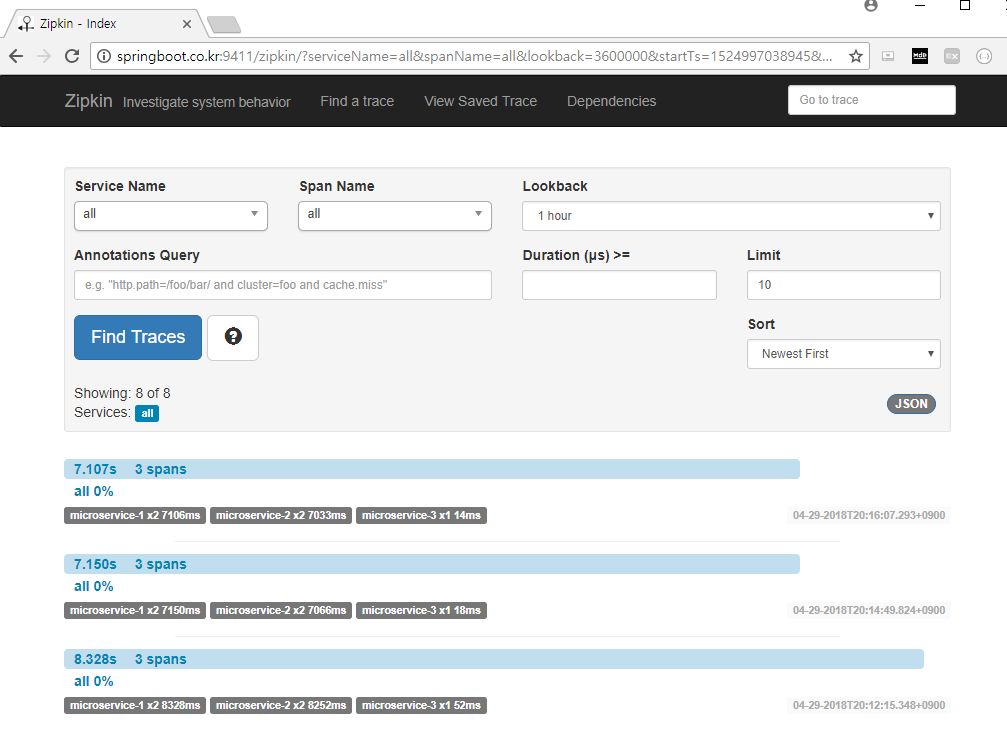The image size is (1007, 729).
Task: Maximize the browser window
Action: click(x=965, y=6)
